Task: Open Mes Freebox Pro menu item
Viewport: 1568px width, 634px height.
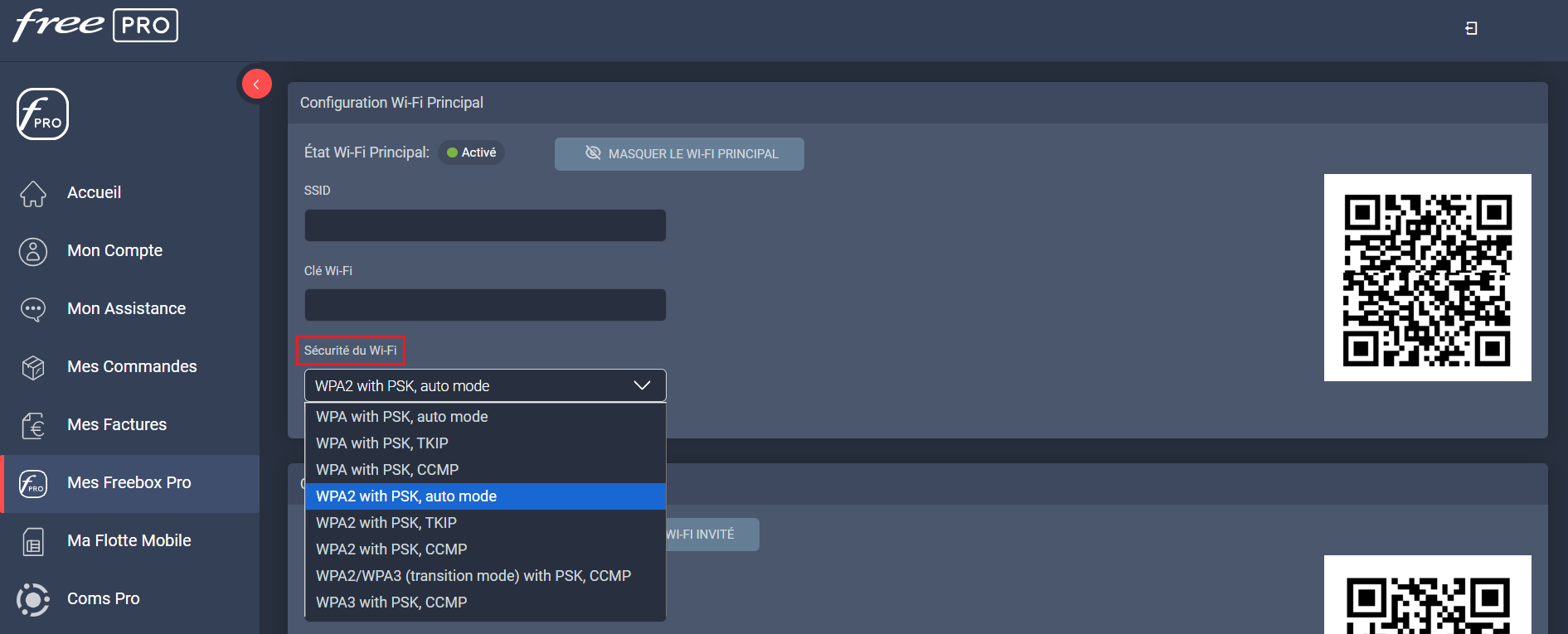Action: click(129, 483)
